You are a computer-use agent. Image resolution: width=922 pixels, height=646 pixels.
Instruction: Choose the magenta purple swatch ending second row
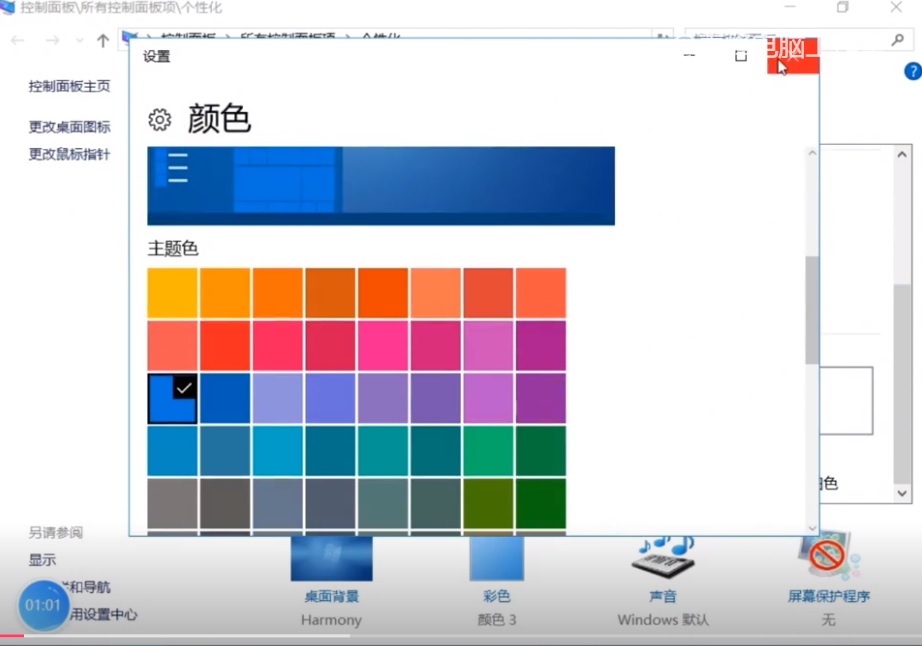point(541,346)
